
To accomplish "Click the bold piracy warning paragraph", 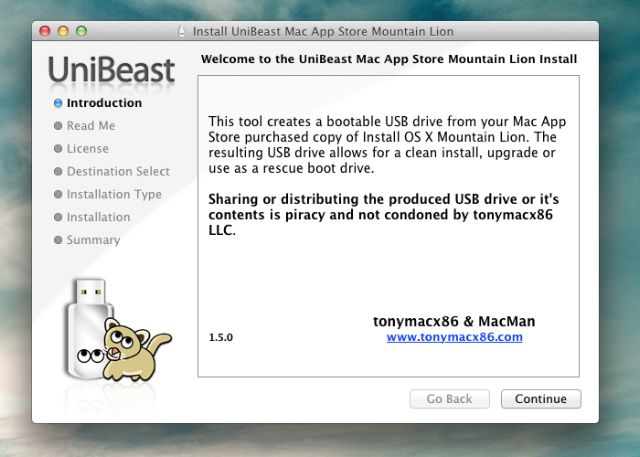I will (x=384, y=215).
